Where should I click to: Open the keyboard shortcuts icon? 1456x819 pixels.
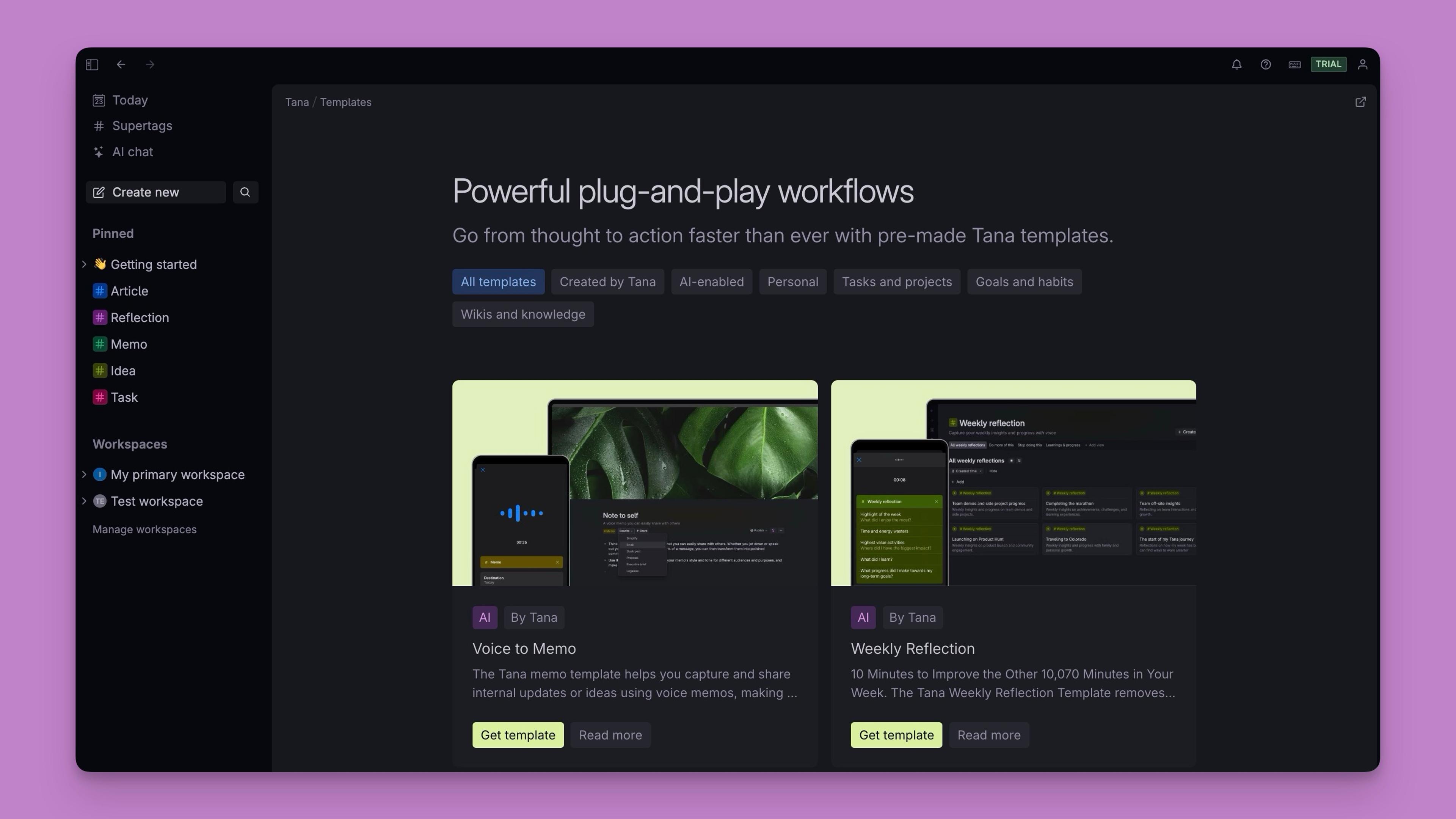[1294, 64]
